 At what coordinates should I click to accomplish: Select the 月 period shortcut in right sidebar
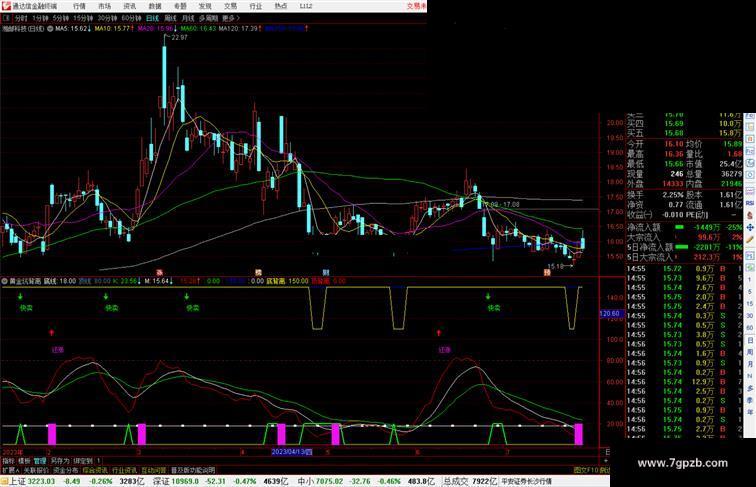(x=750, y=365)
